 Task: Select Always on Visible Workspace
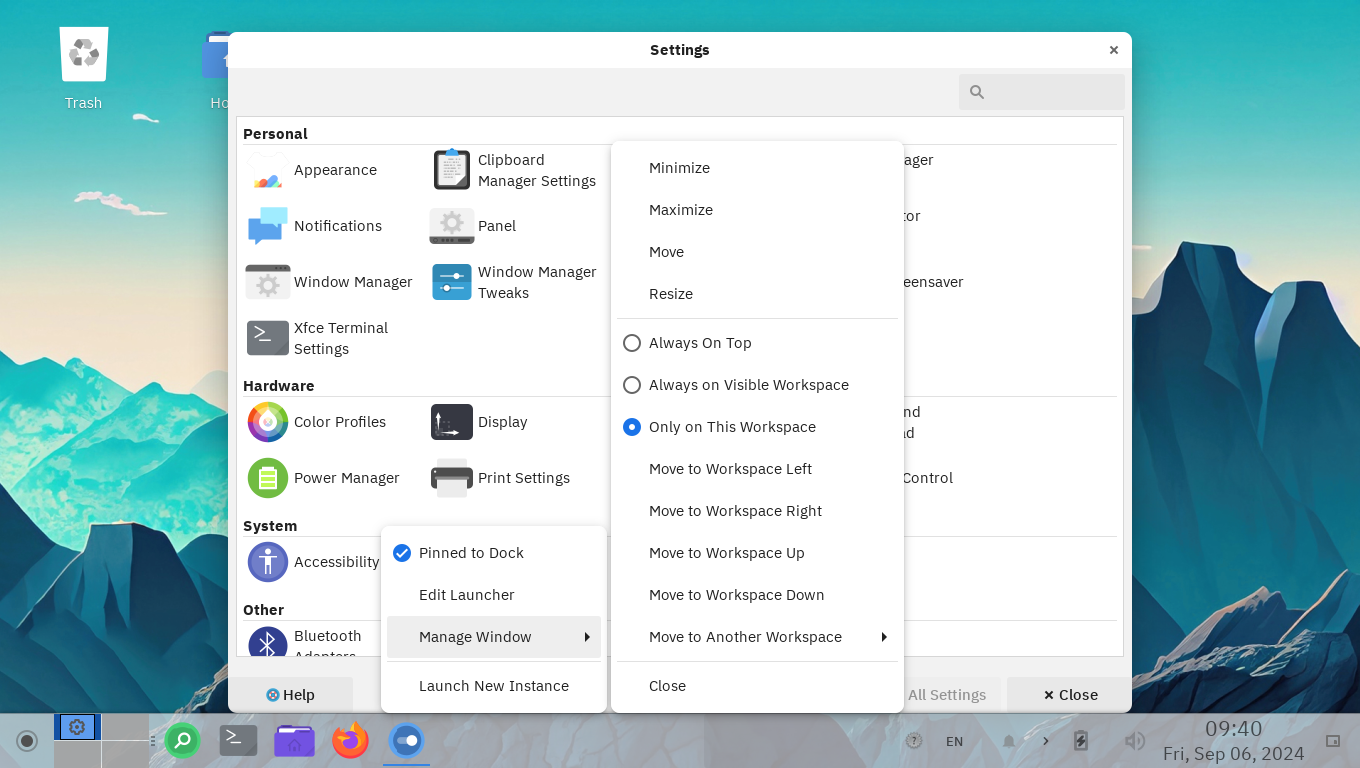click(x=748, y=385)
